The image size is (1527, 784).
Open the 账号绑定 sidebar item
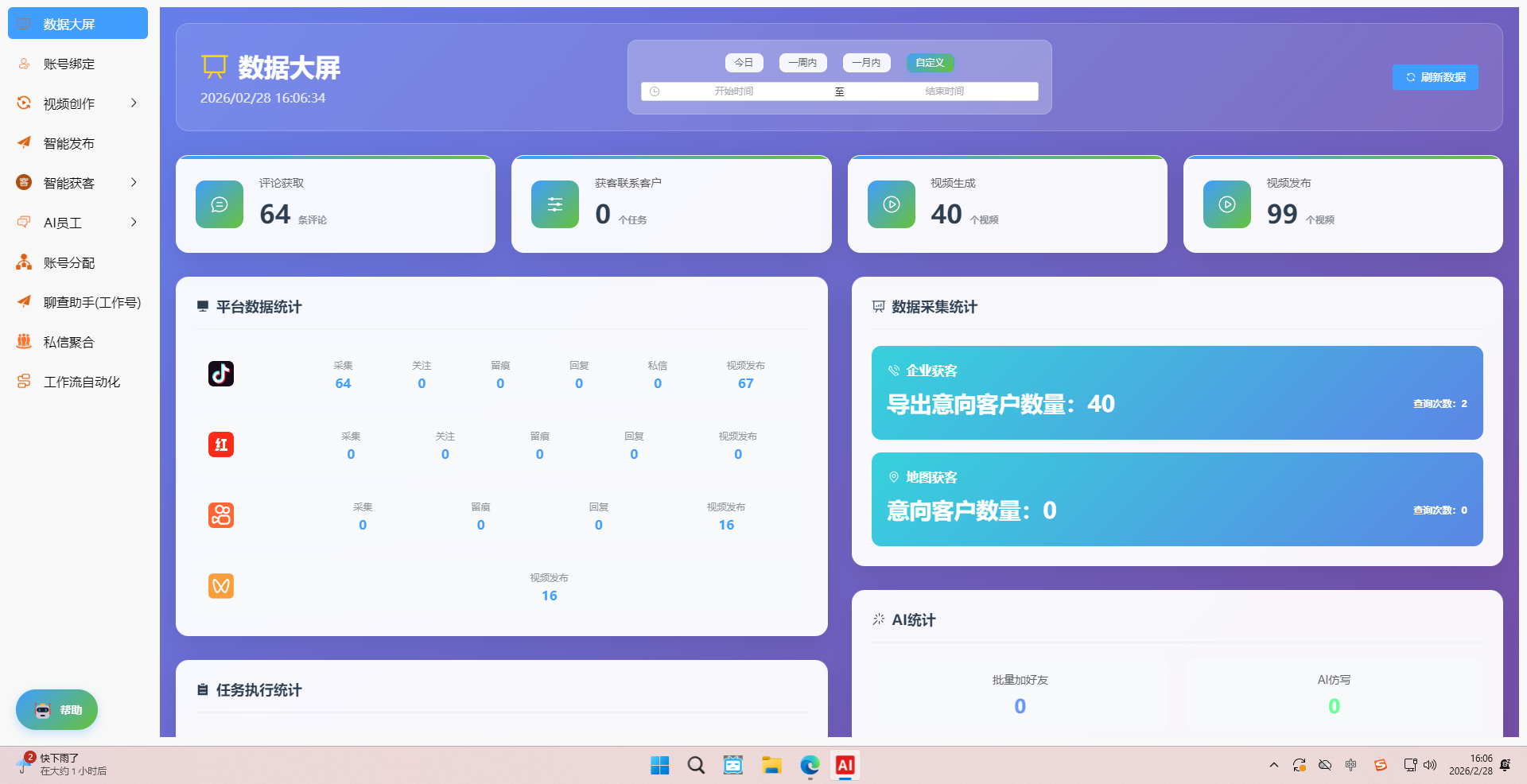(x=78, y=64)
